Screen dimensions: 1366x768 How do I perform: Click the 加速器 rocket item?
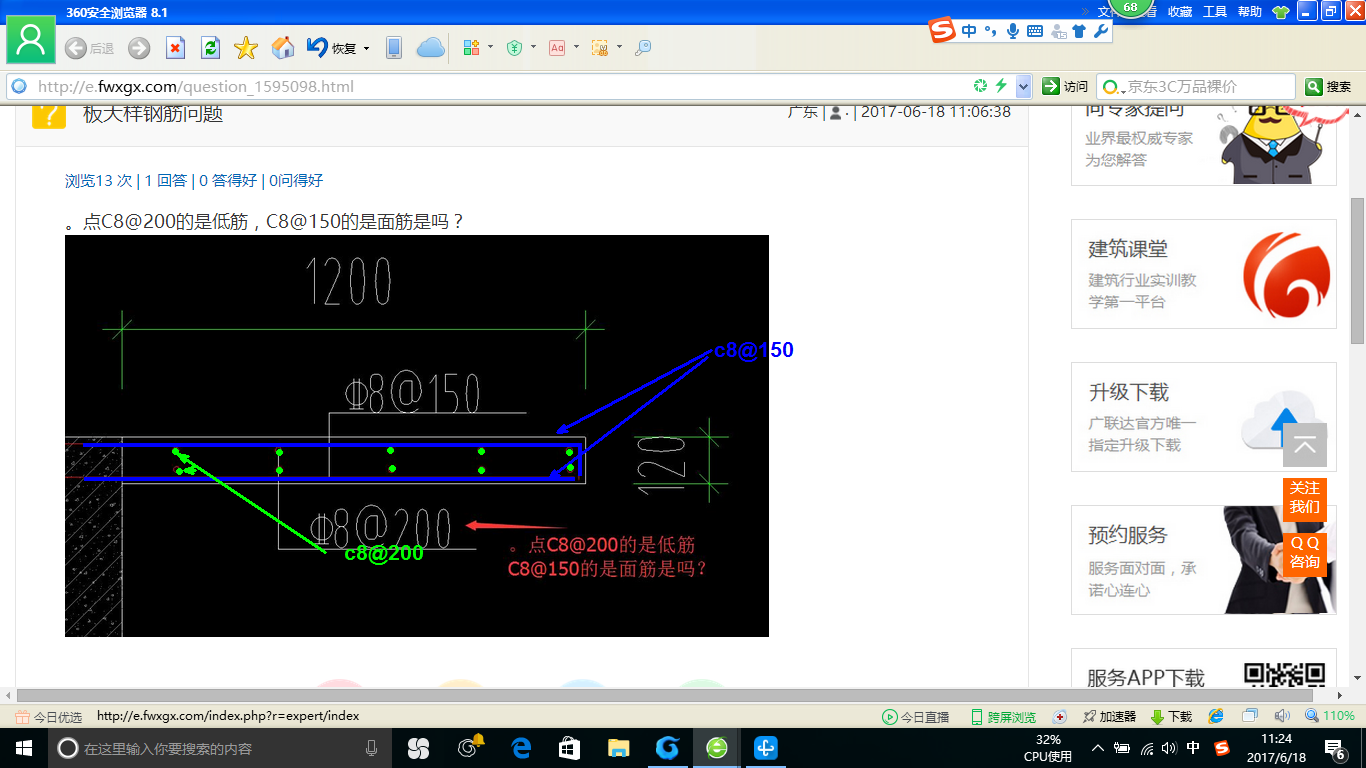[x=1109, y=717]
